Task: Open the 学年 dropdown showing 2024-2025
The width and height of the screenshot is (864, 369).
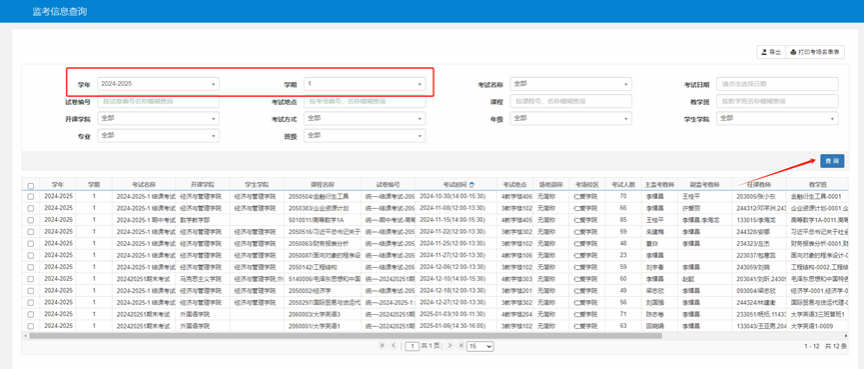Action: [x=158, y=84]
